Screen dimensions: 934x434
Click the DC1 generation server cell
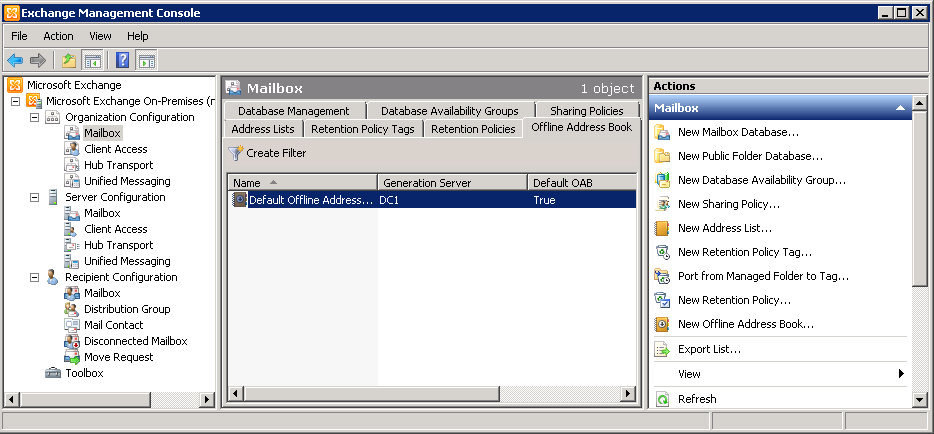pos(389,200)
